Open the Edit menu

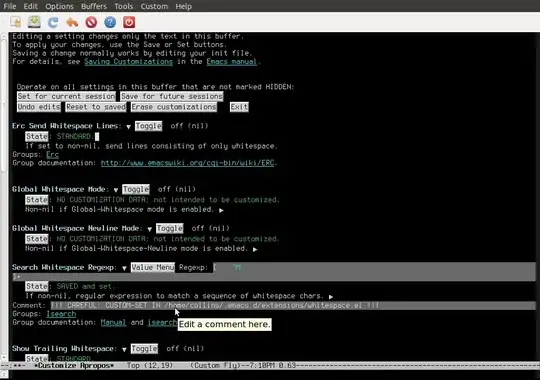click(x=31, y=6)
